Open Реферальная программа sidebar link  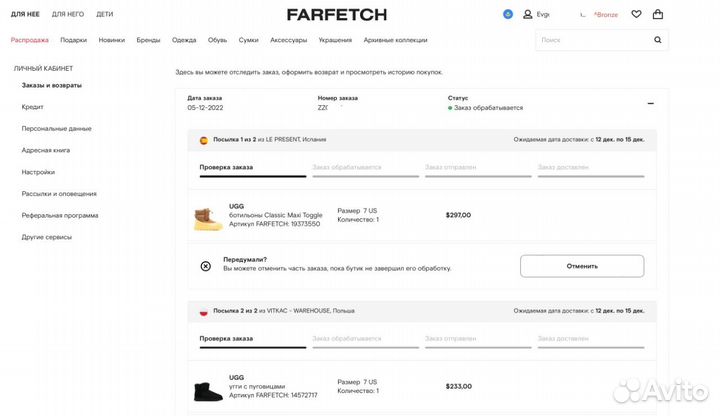(60, 215)
